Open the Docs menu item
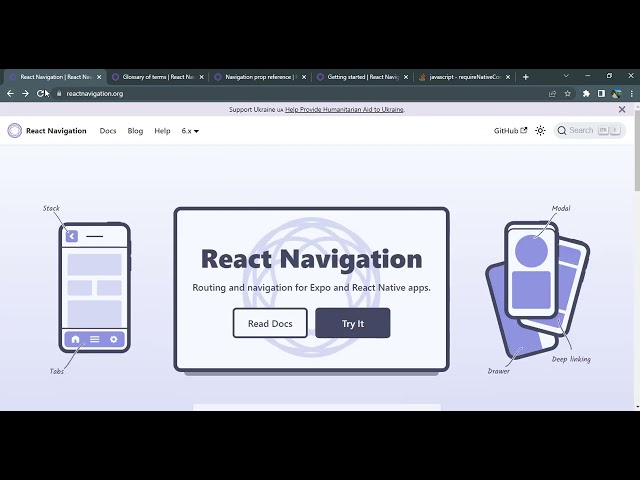The image size is (640, 480). [108, 131]
